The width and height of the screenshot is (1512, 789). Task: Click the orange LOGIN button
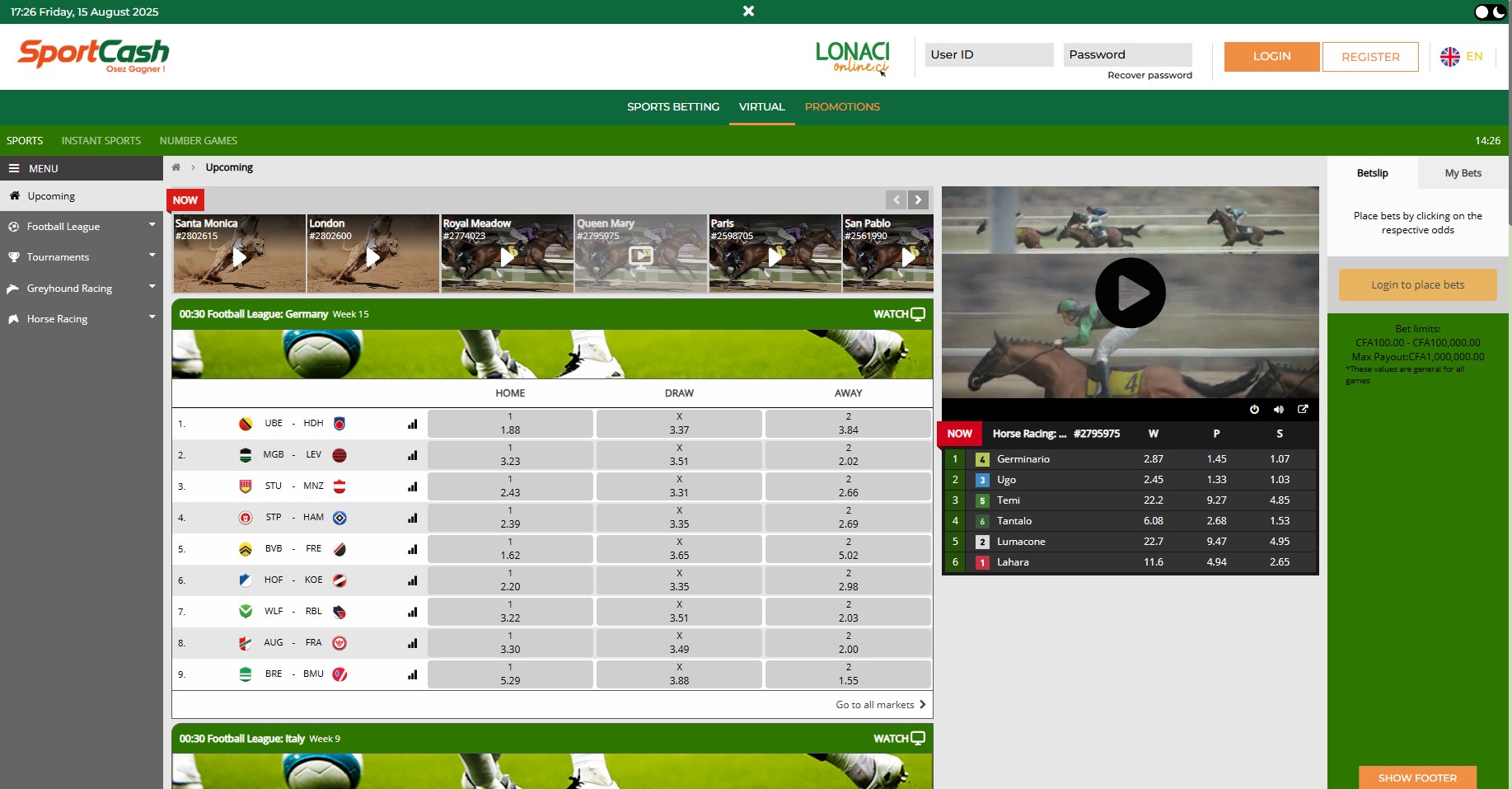click(x=1271, y=57)
